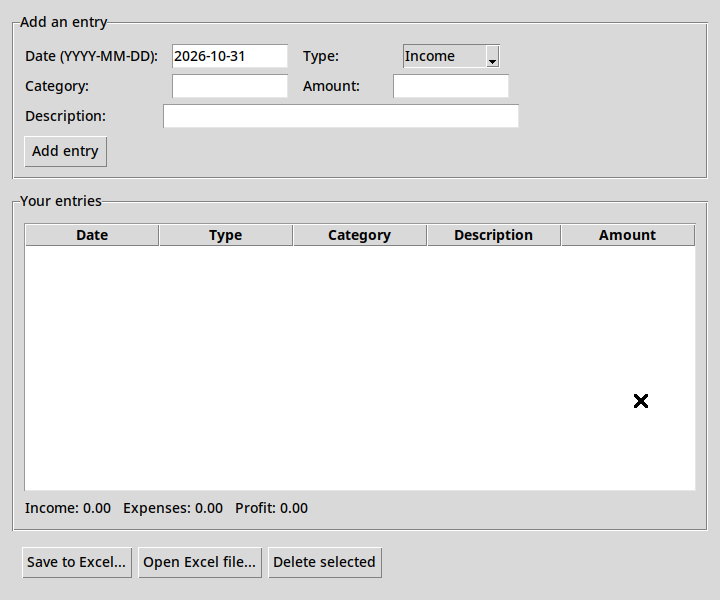720x600 pixels.
Task: Click the Category column header
Action: 360,235
